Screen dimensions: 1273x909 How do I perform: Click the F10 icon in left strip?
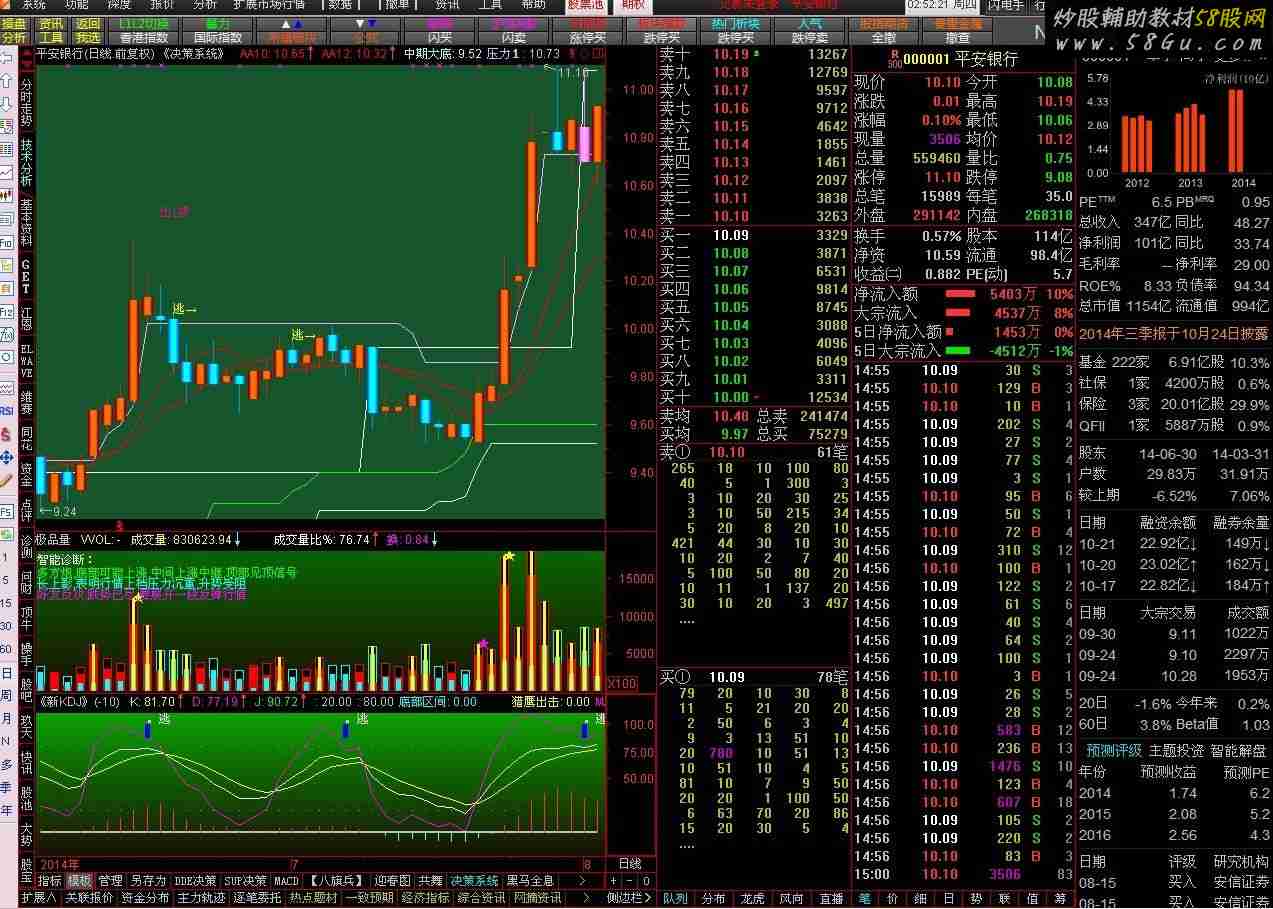(x=6, y=243)
